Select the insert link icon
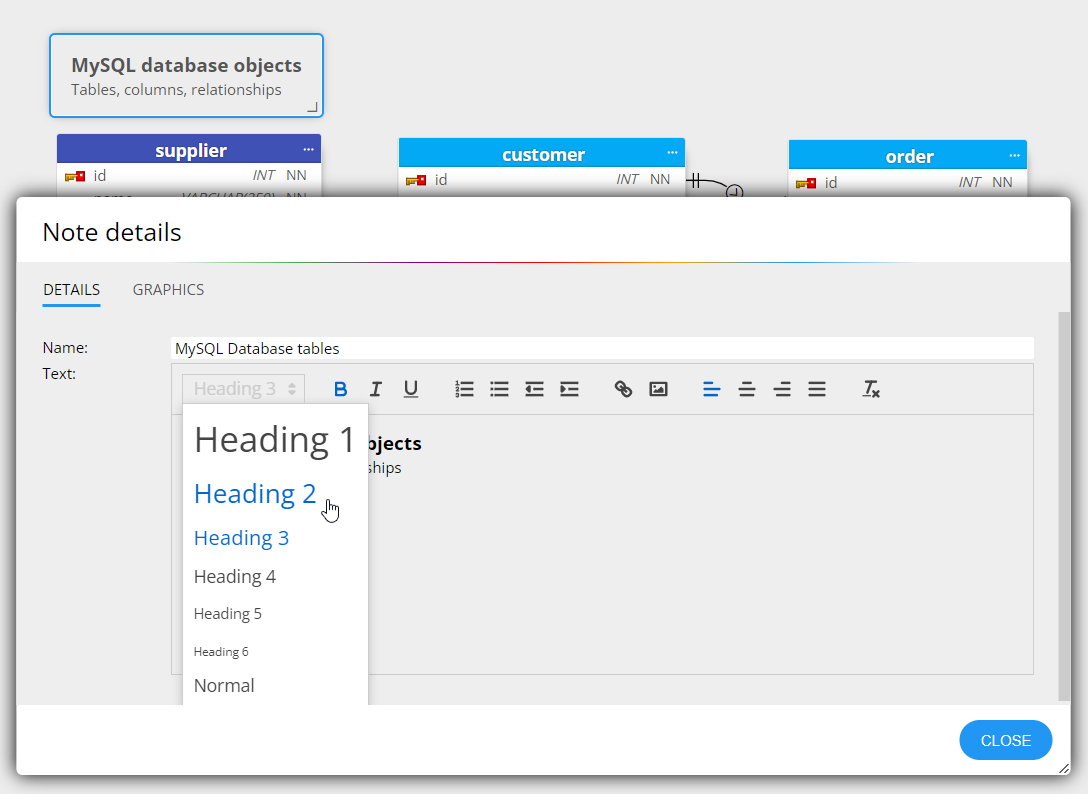 click(x=622, y=389)
